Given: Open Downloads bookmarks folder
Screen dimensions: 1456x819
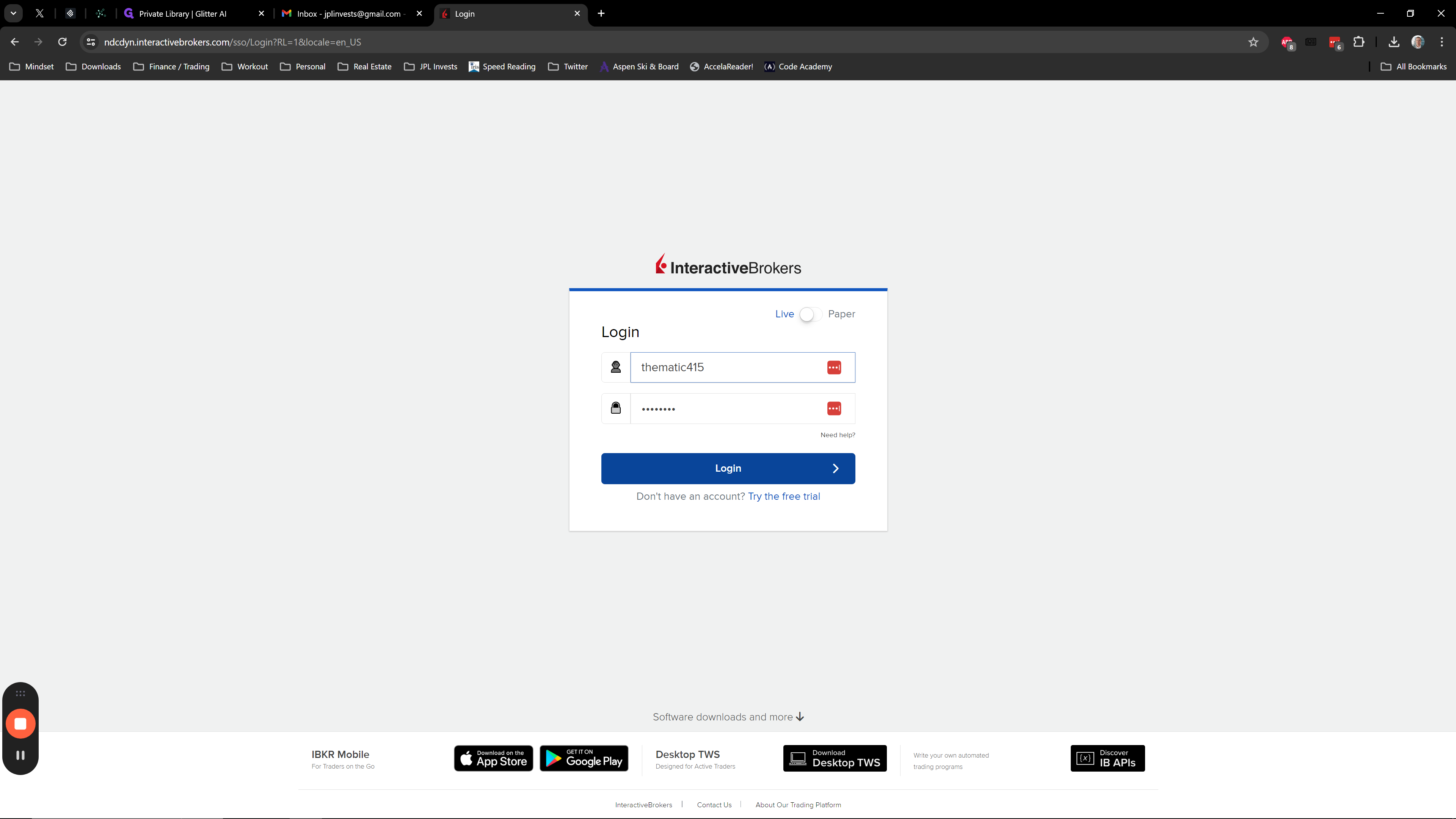Looking at the screenshot, I should tap(93, 67).
